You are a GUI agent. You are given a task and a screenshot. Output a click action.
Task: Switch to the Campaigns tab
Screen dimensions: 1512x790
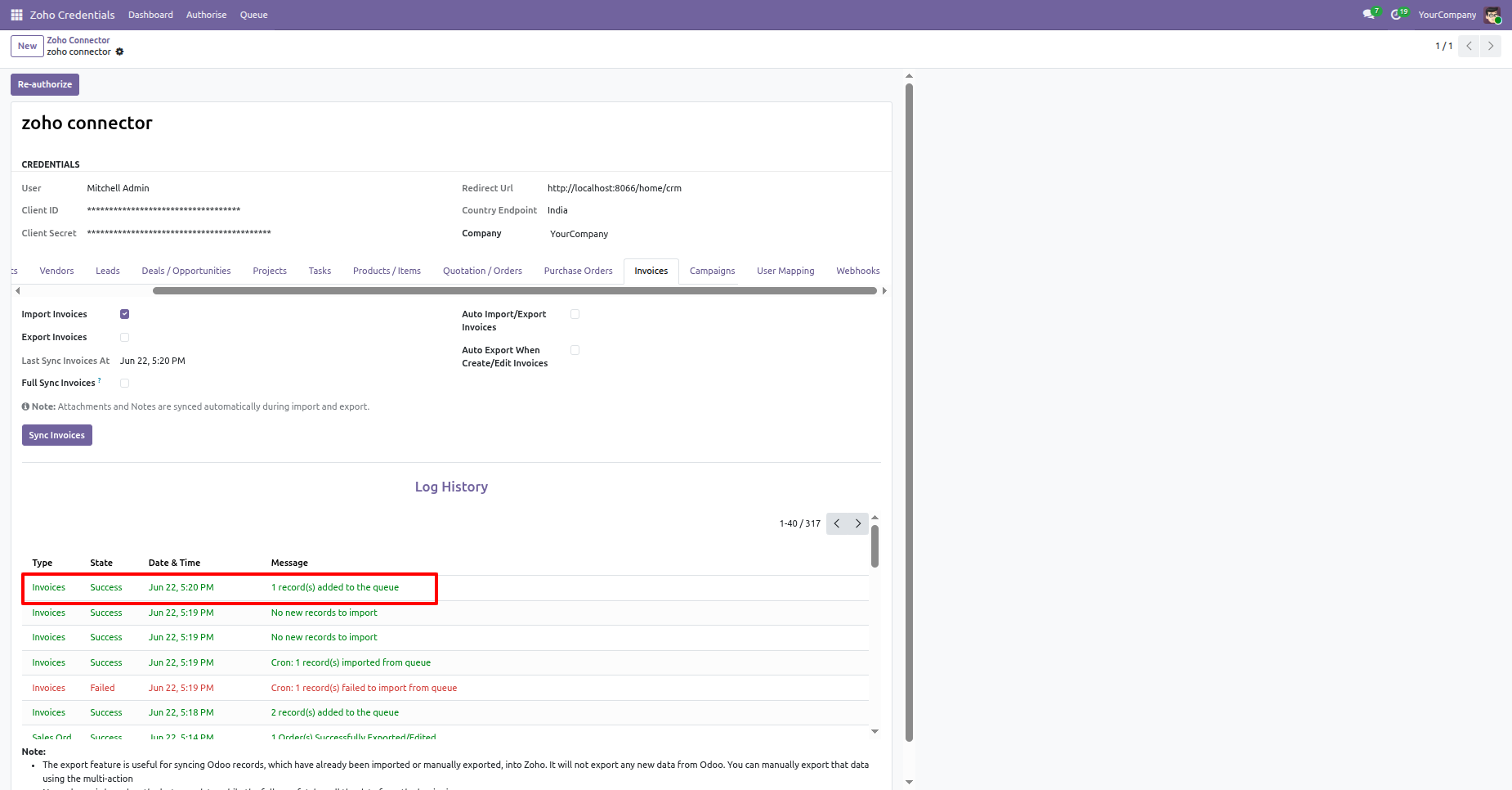point(712,271)
